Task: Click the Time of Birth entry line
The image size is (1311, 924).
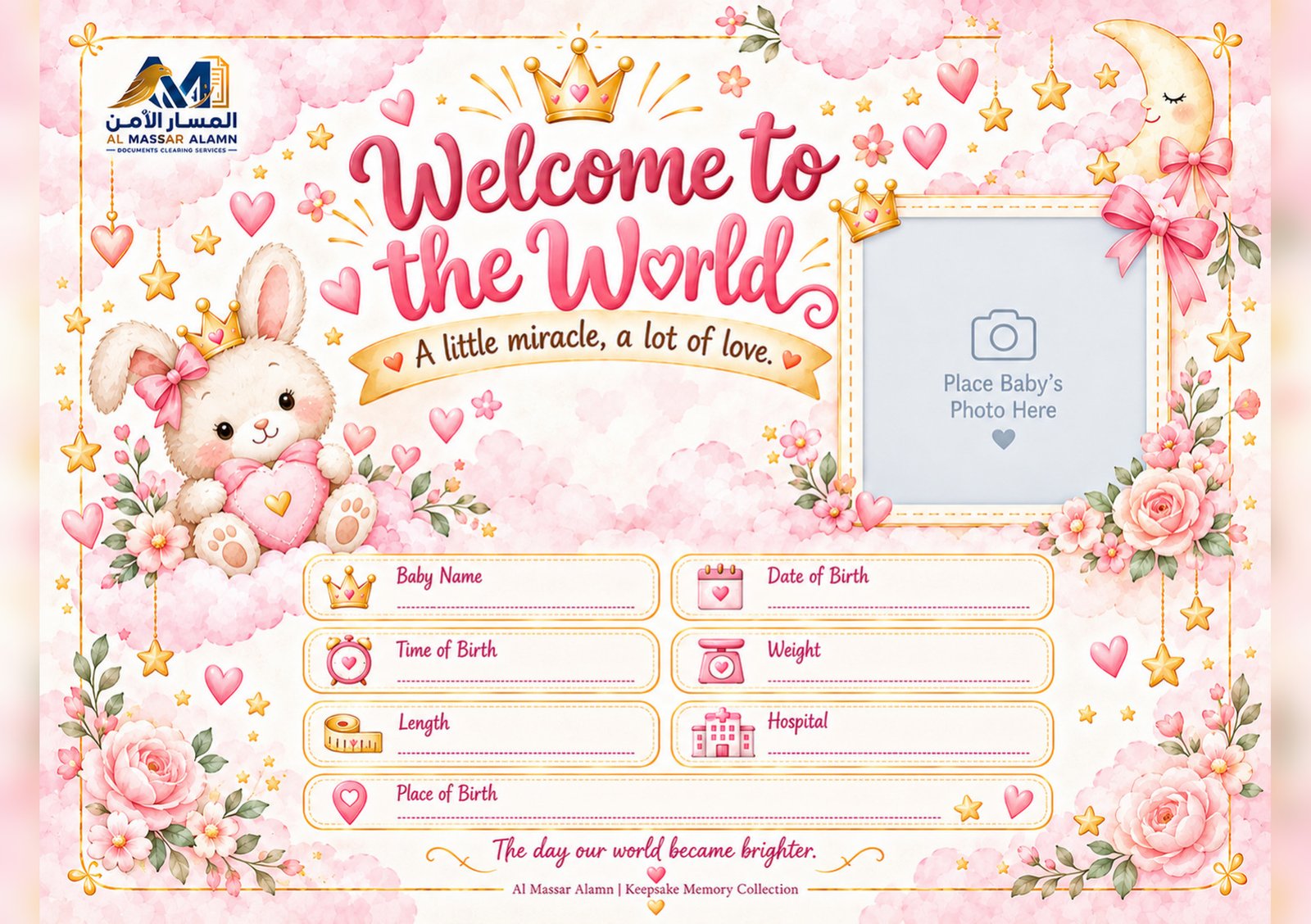Action: point(515,680)
